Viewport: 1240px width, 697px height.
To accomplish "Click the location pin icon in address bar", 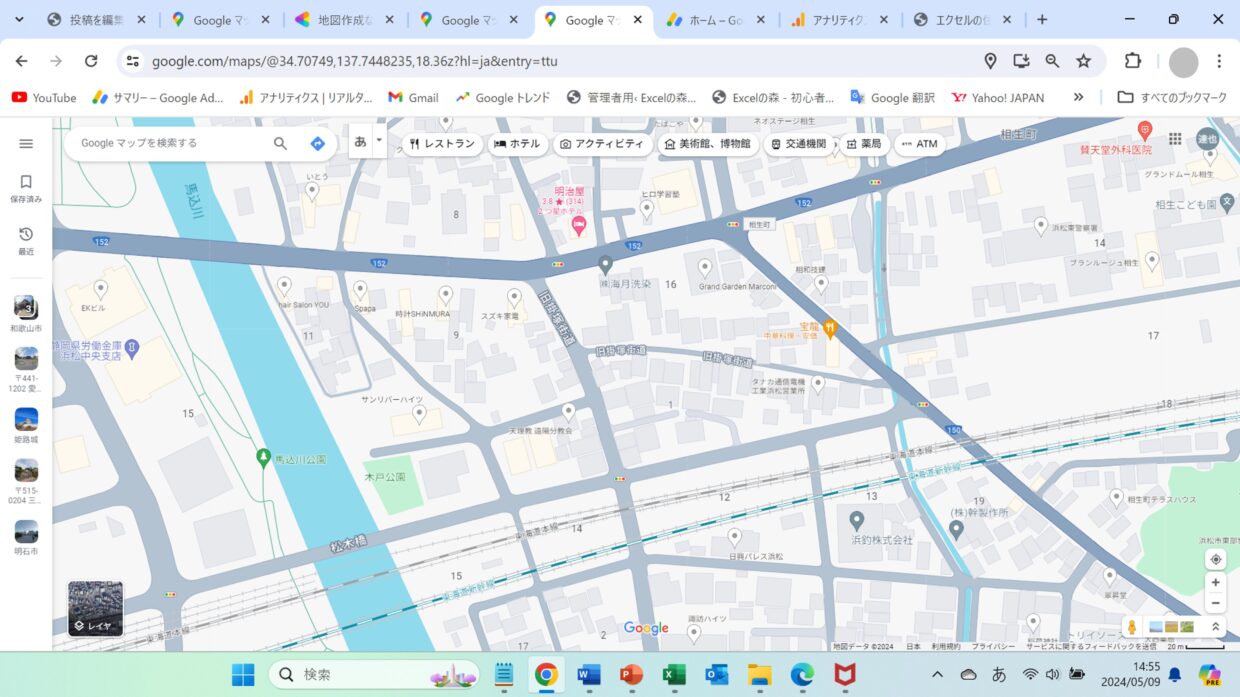I will click(990, 61).
